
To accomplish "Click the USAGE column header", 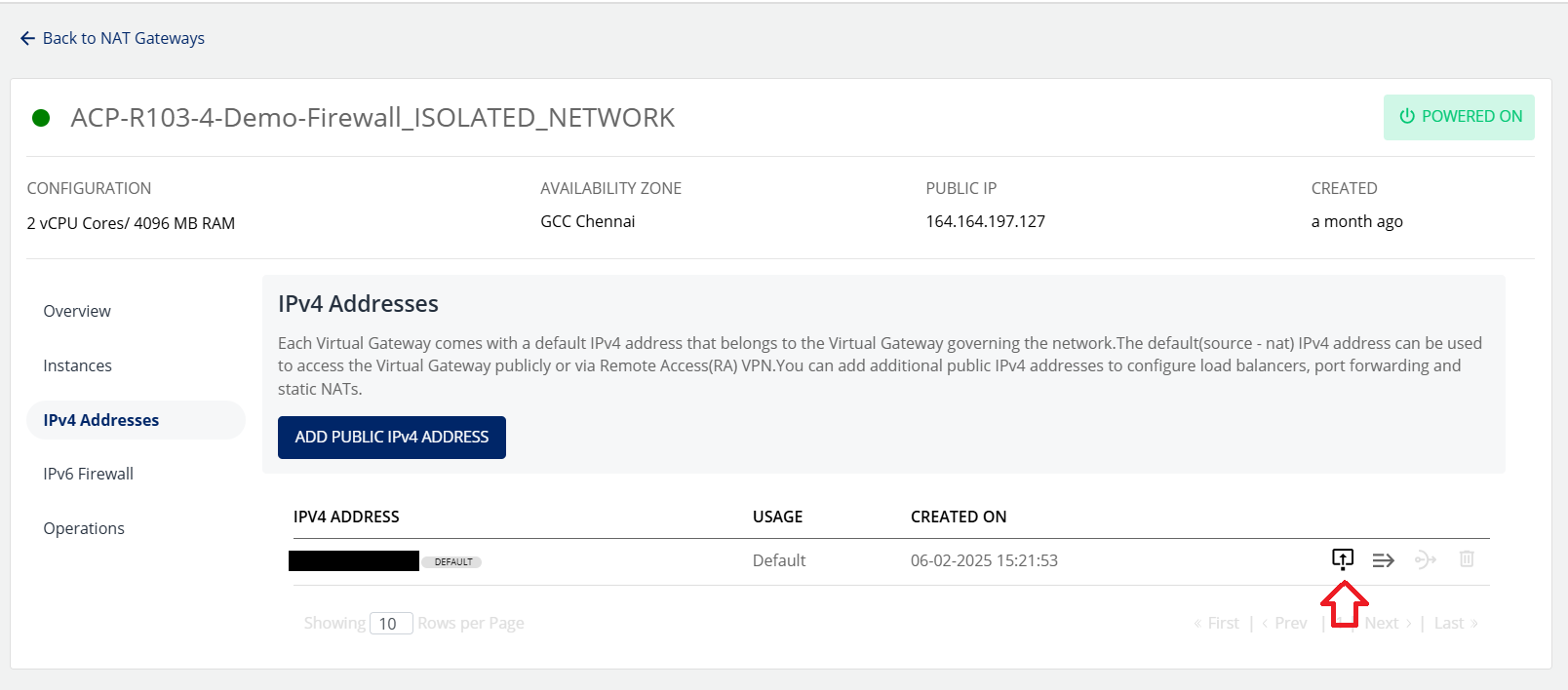I will pyautogui.click(x=777, y=517).
